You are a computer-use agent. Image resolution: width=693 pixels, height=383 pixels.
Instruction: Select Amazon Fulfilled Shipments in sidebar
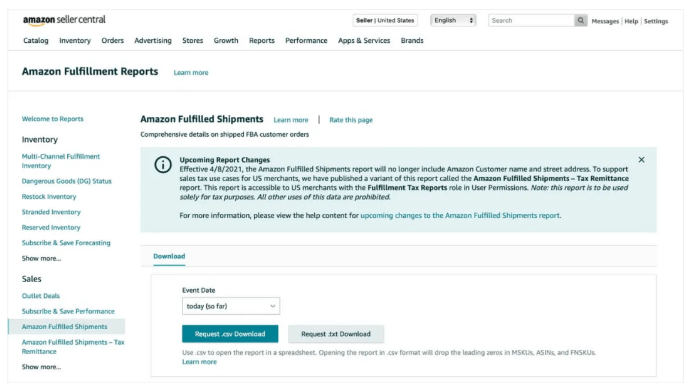[x=66, y=326]
